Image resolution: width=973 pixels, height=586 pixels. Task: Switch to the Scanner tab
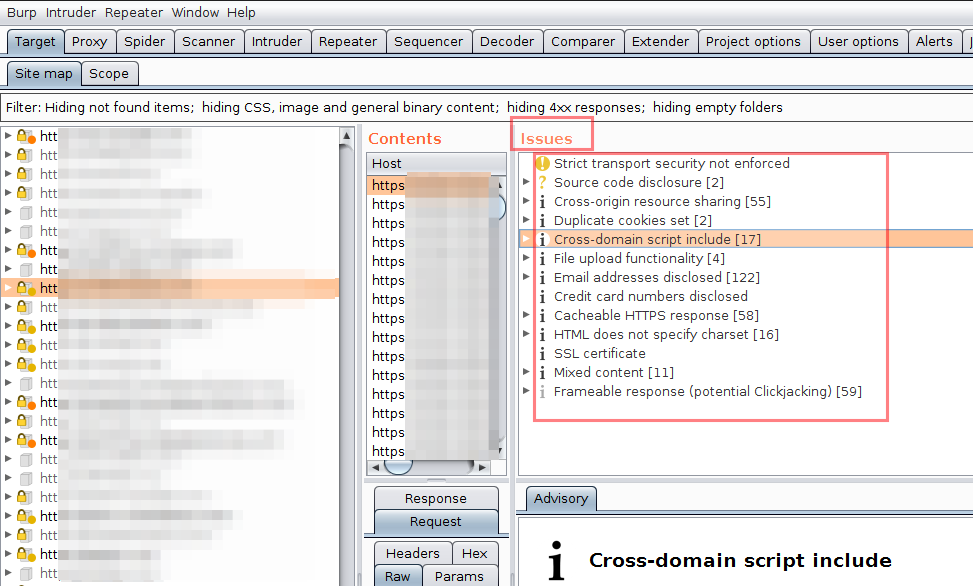[208, 42]
